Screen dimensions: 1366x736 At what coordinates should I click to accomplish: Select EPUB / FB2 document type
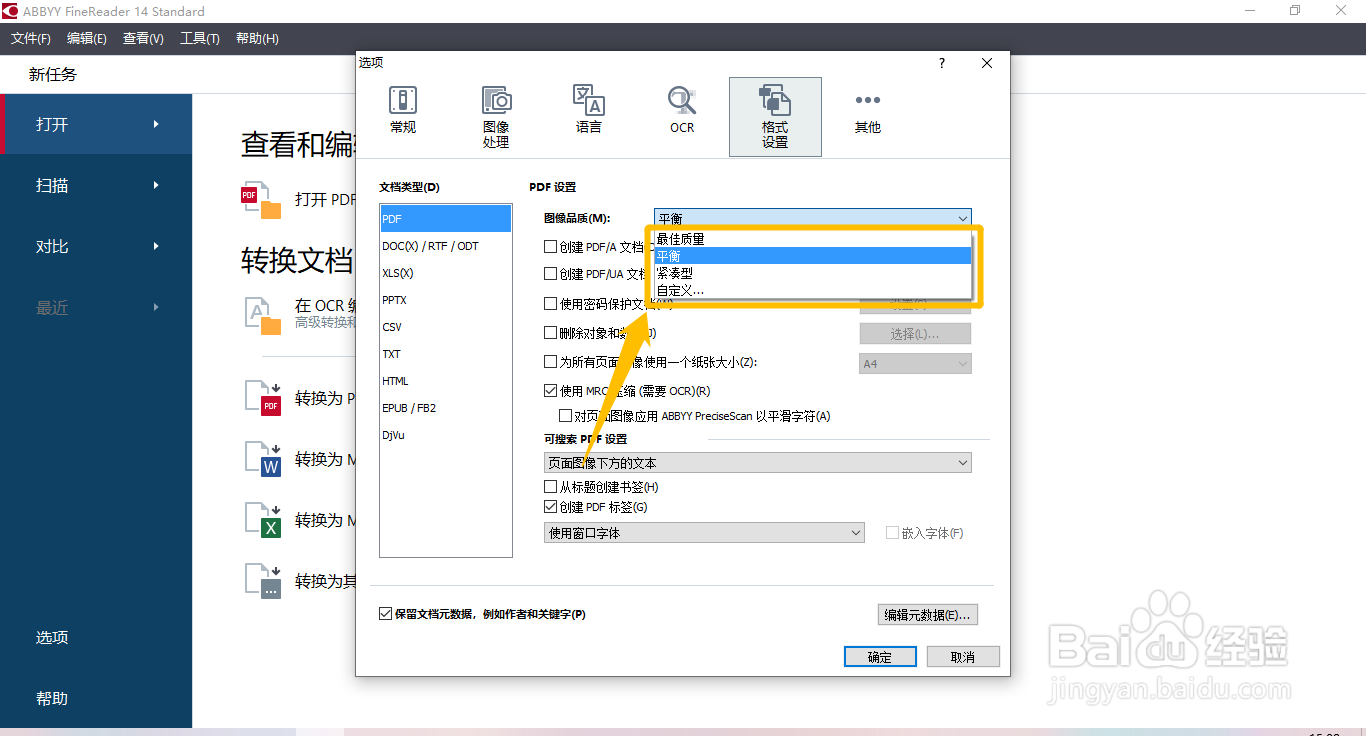click(x=446, y=408)
